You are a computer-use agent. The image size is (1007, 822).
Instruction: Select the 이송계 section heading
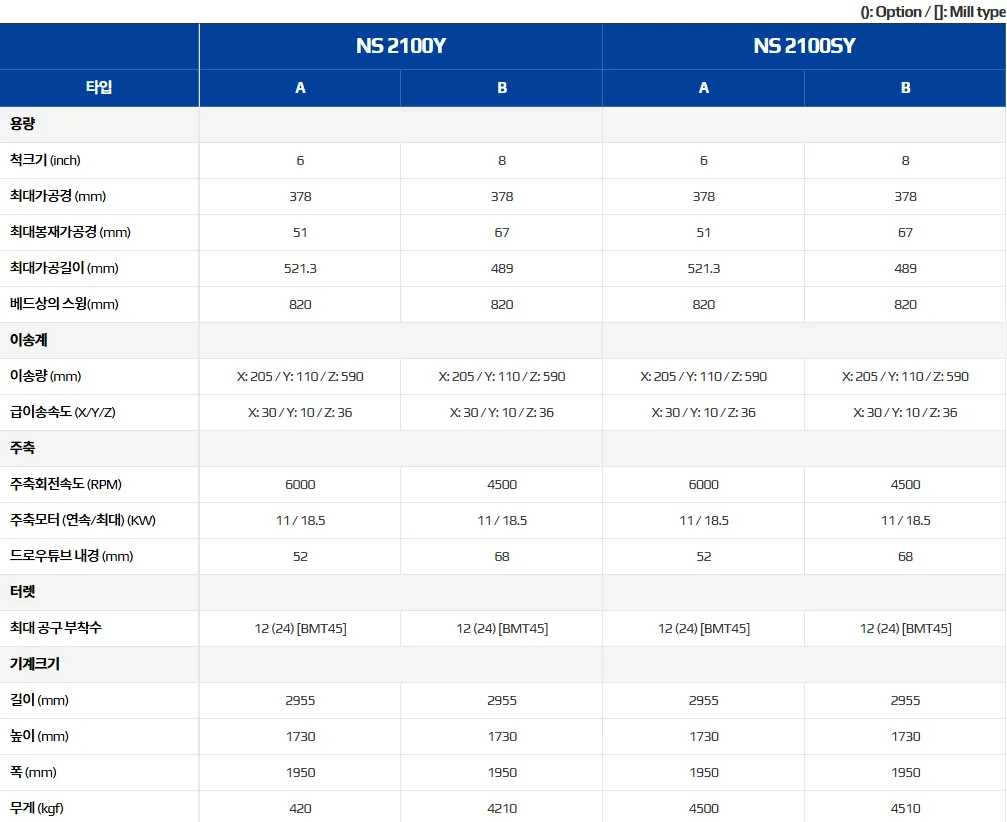(29, 340)
